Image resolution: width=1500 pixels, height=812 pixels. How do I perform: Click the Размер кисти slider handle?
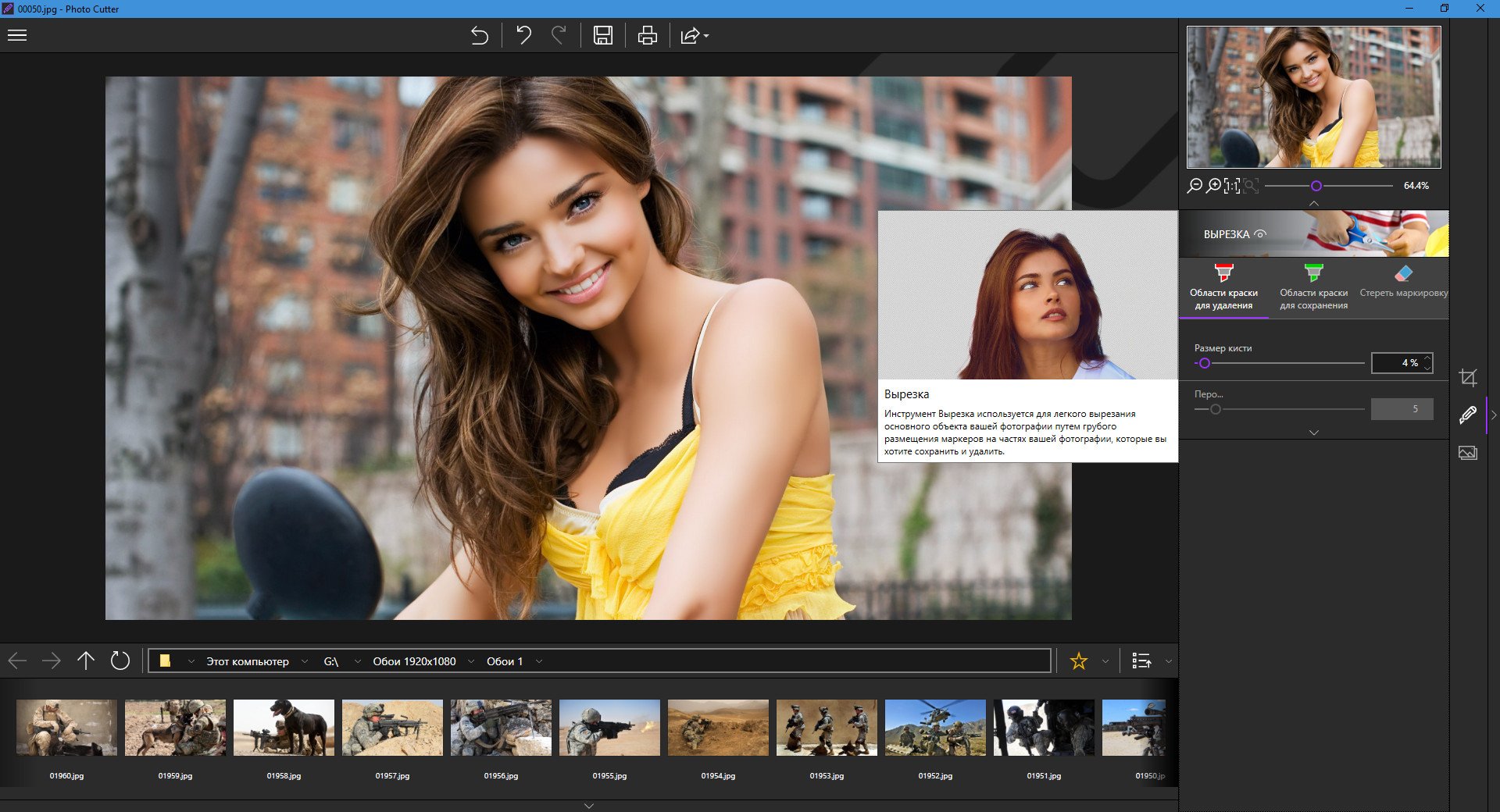tap(1204, 363)
